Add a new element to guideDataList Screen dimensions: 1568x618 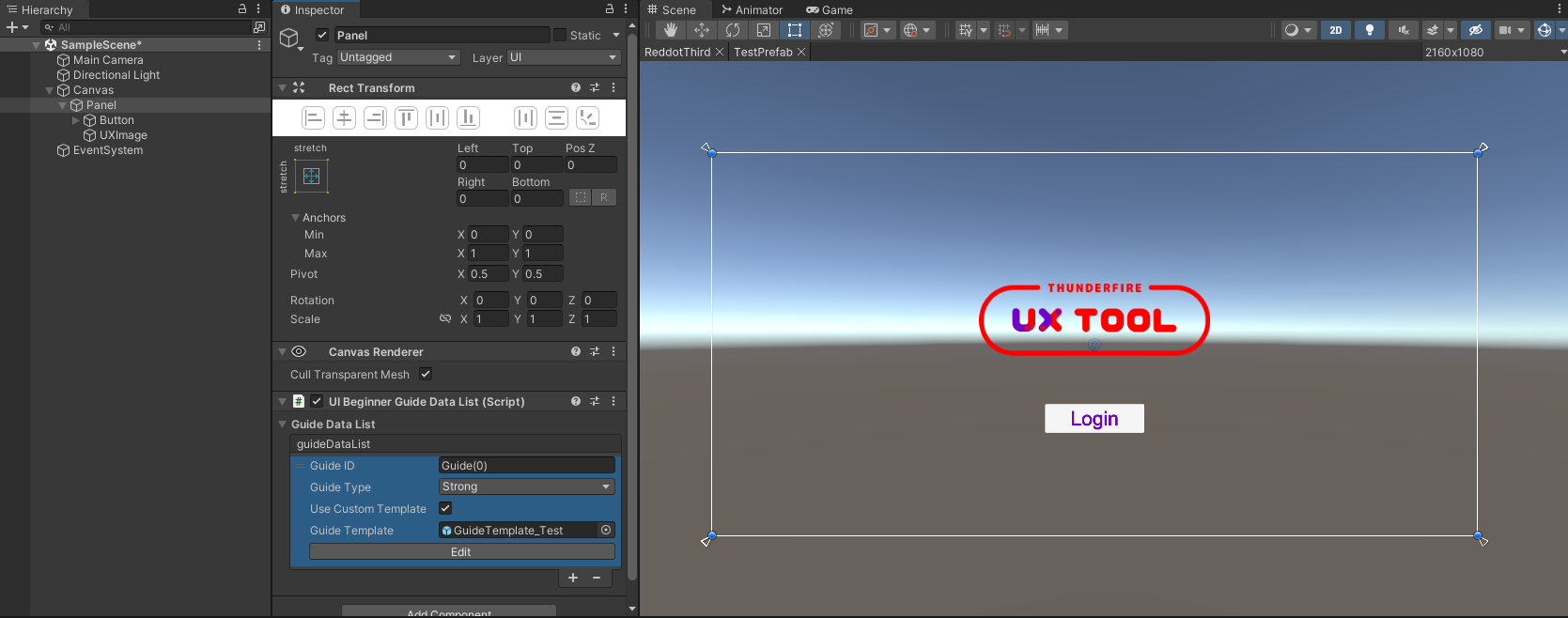pos(573,578)
